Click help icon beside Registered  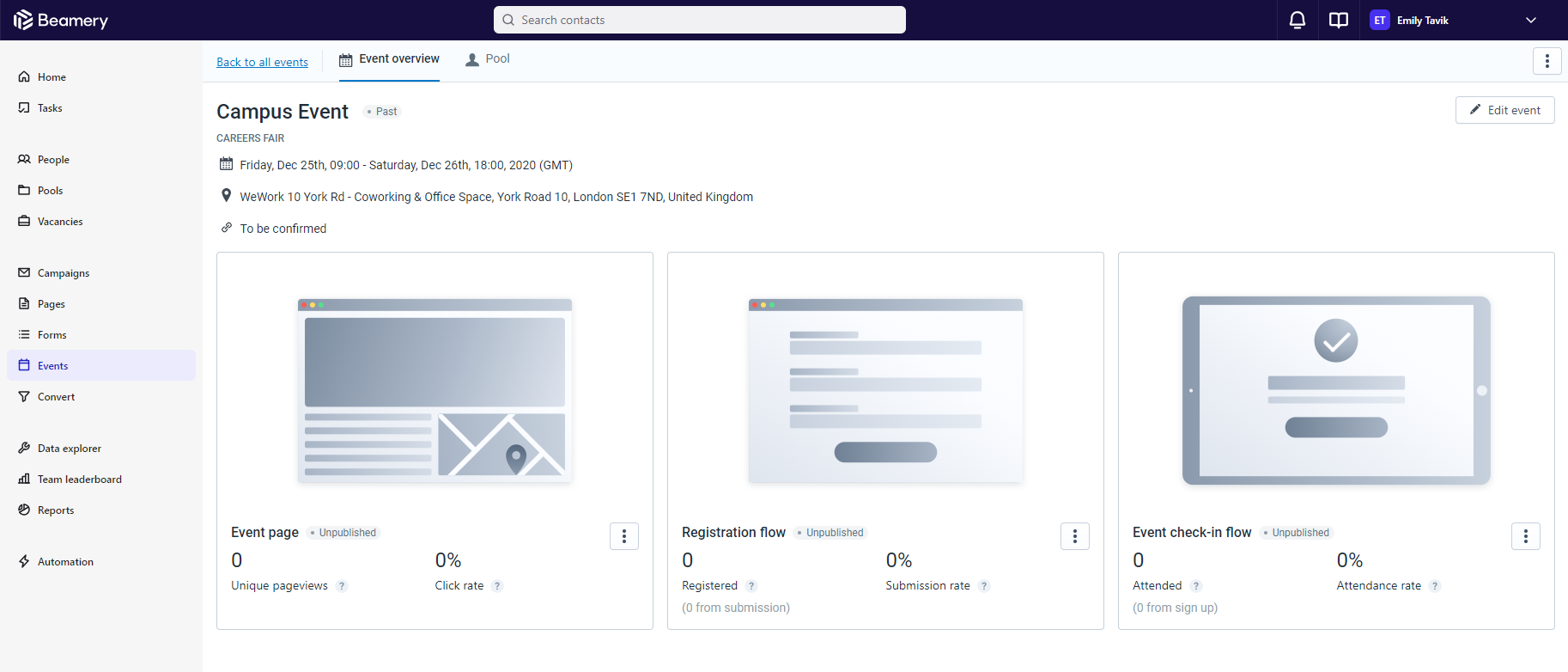point(751,586)
